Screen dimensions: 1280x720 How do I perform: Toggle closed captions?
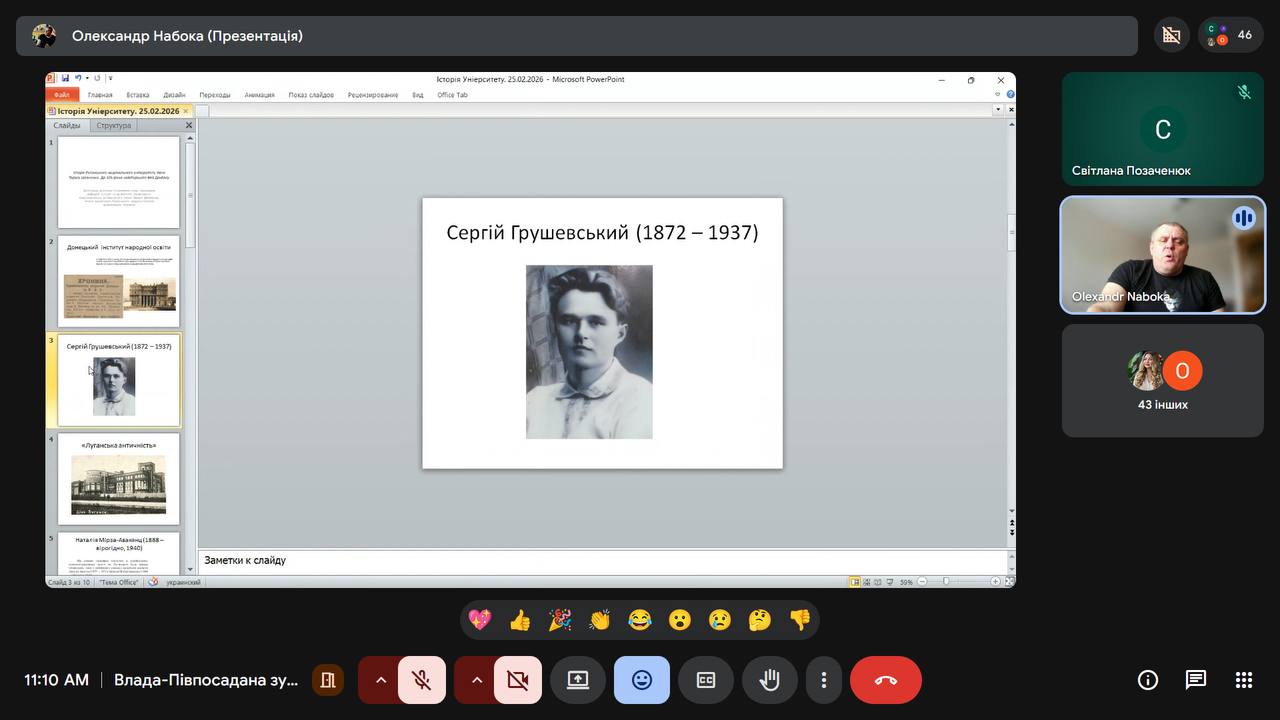pyautogui.click(x=705, y=680)
